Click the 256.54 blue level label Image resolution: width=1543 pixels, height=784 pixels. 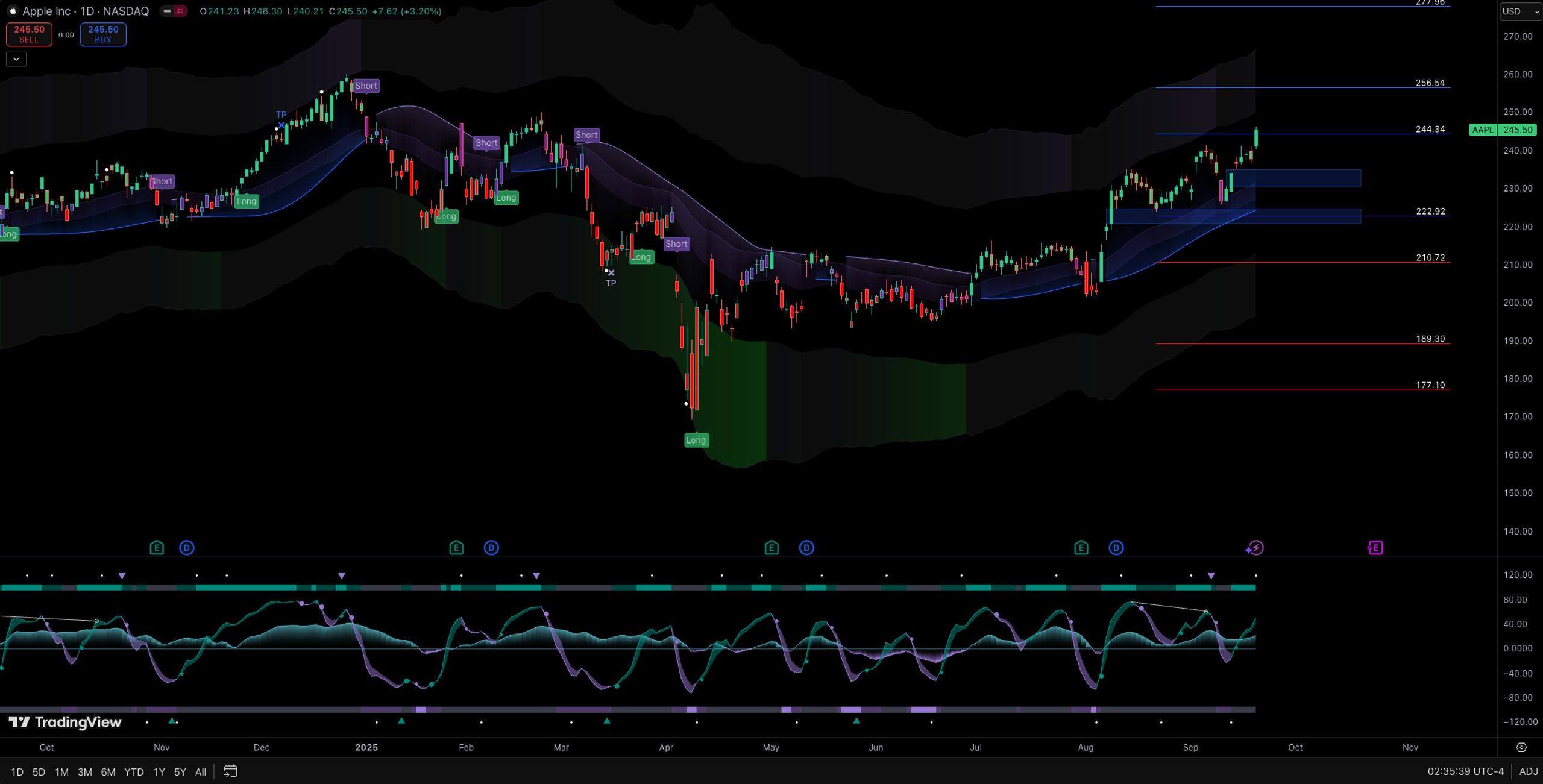1430,83
